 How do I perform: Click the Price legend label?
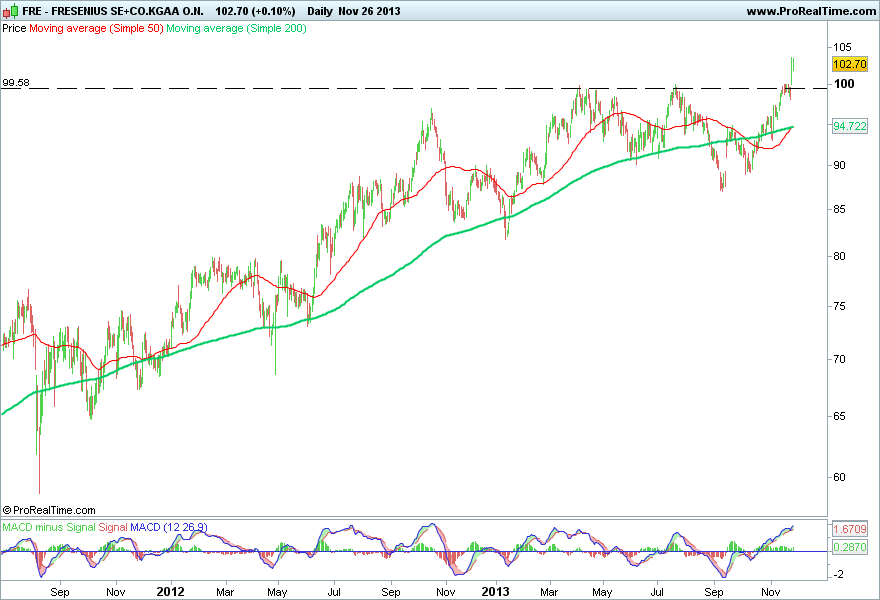point(14,28)
